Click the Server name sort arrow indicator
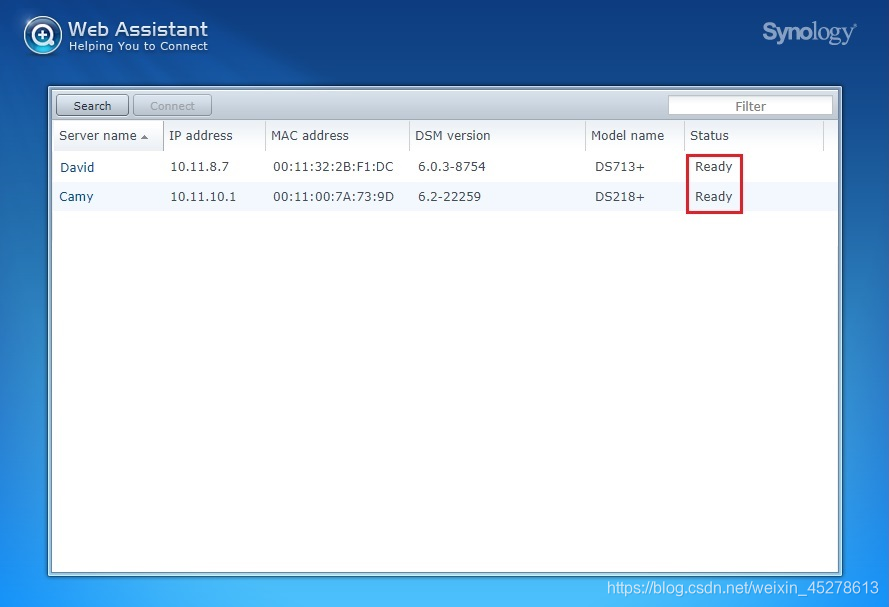The width and height of the screenshot is (889, 607). [145, 137]
